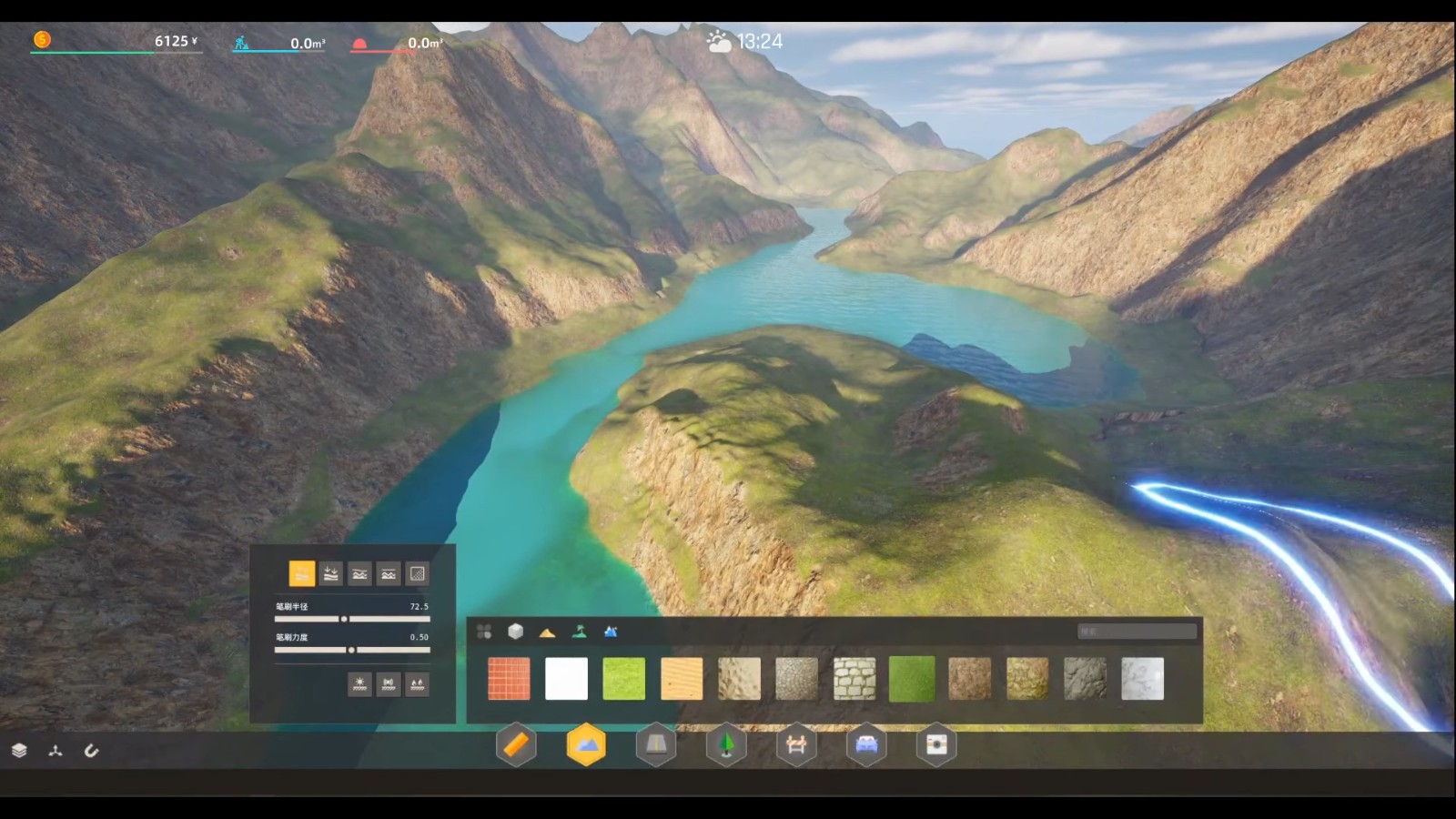Switch to the cube category tab
Screen dimensions: 1456x819
pyautogui.click(x=515, y=632)
